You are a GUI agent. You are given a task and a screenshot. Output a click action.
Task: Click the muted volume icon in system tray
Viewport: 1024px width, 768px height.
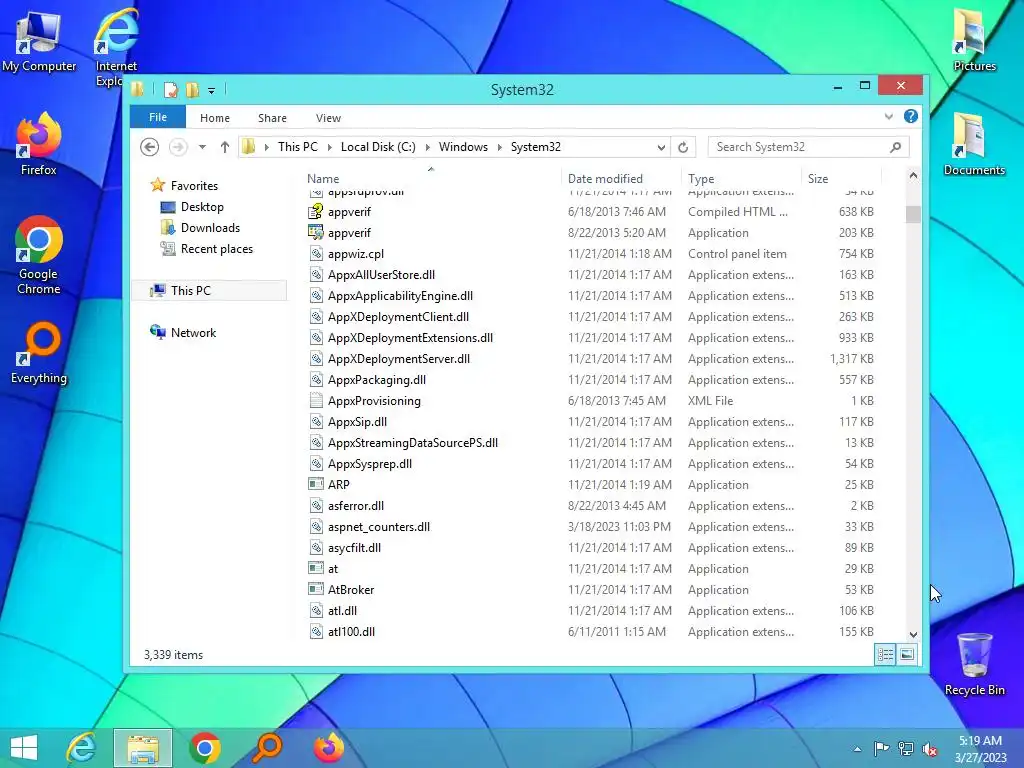930,749
